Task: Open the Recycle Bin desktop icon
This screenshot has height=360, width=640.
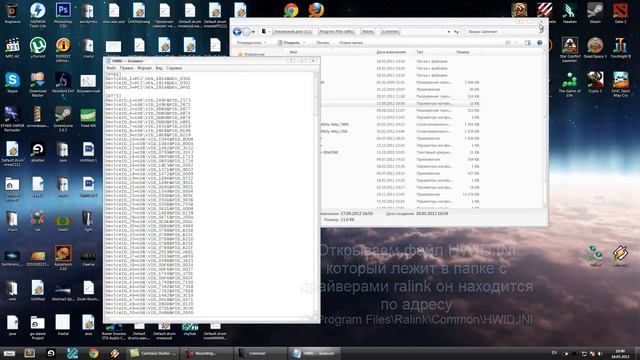Action: point(12,13)
